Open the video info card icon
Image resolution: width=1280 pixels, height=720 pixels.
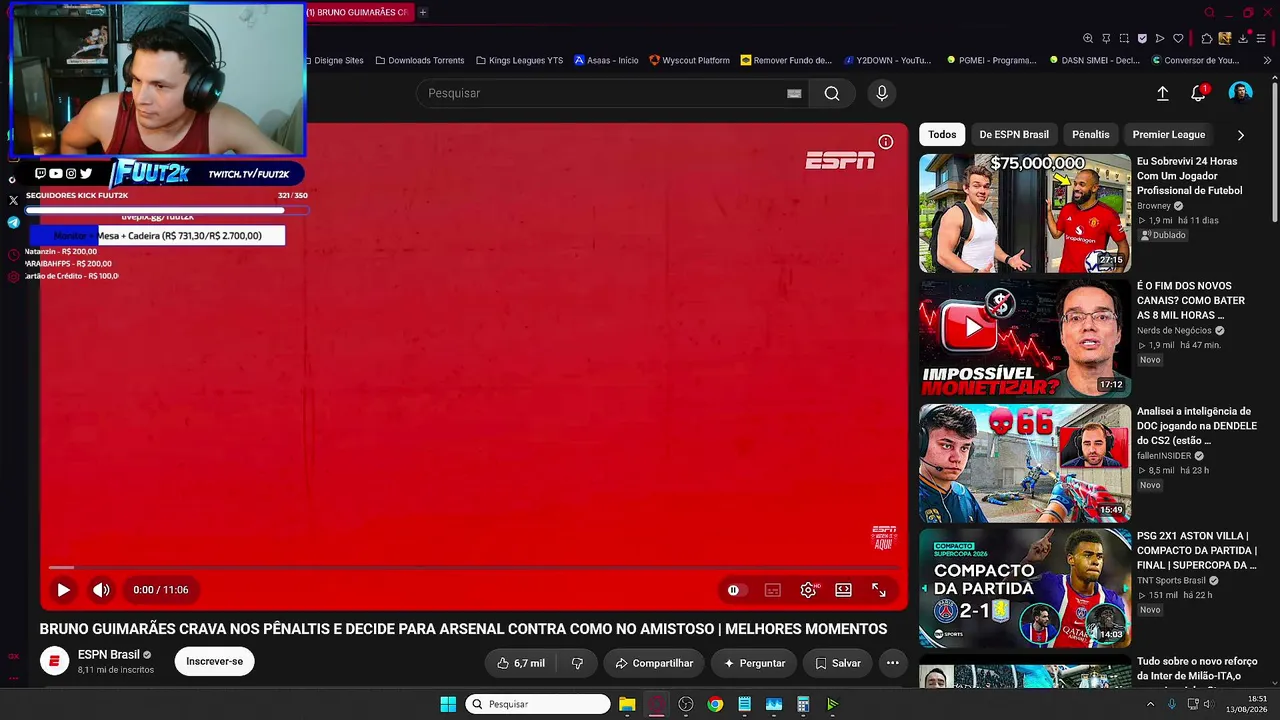click(x=885, y=142)
